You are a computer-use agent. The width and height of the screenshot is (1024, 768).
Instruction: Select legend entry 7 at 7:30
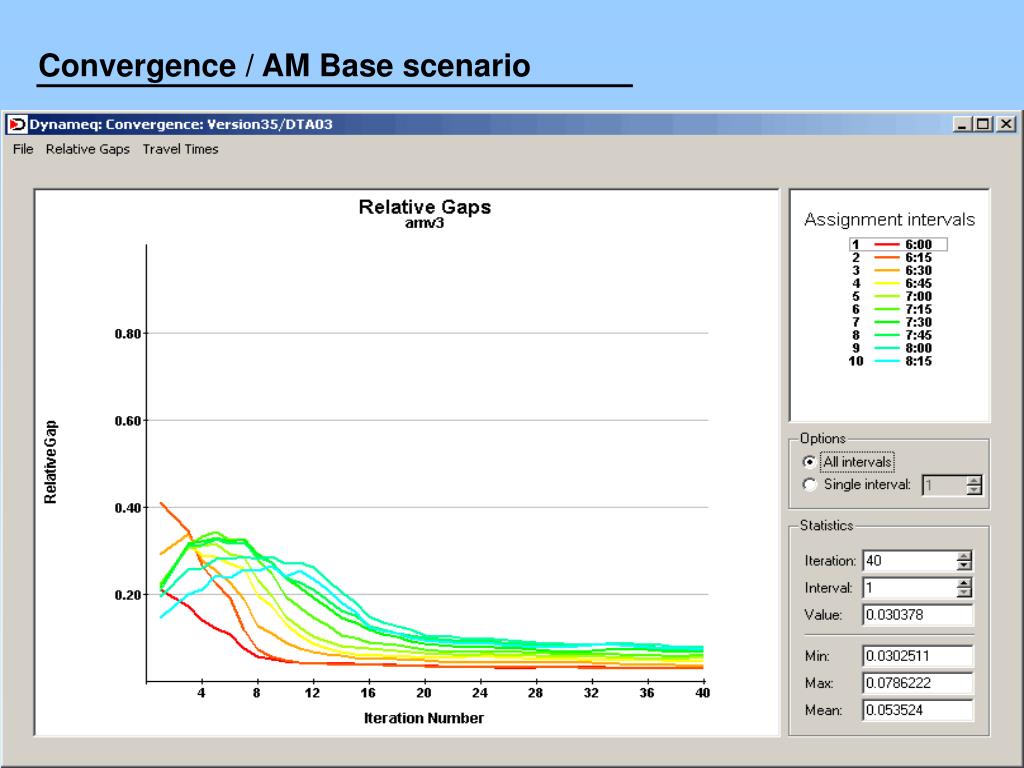(892, 322)
